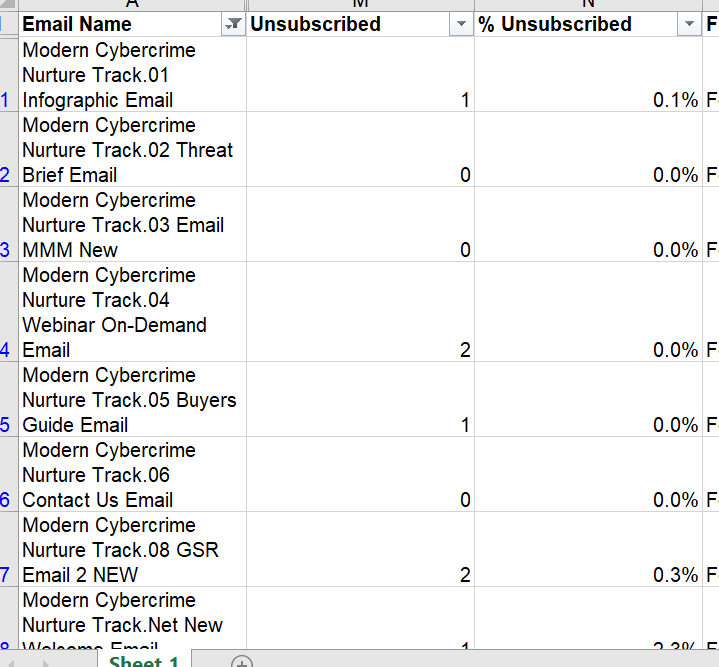
Task: Select the 02 Threat Brief Email cell
Action: click(x=132, y=149)
